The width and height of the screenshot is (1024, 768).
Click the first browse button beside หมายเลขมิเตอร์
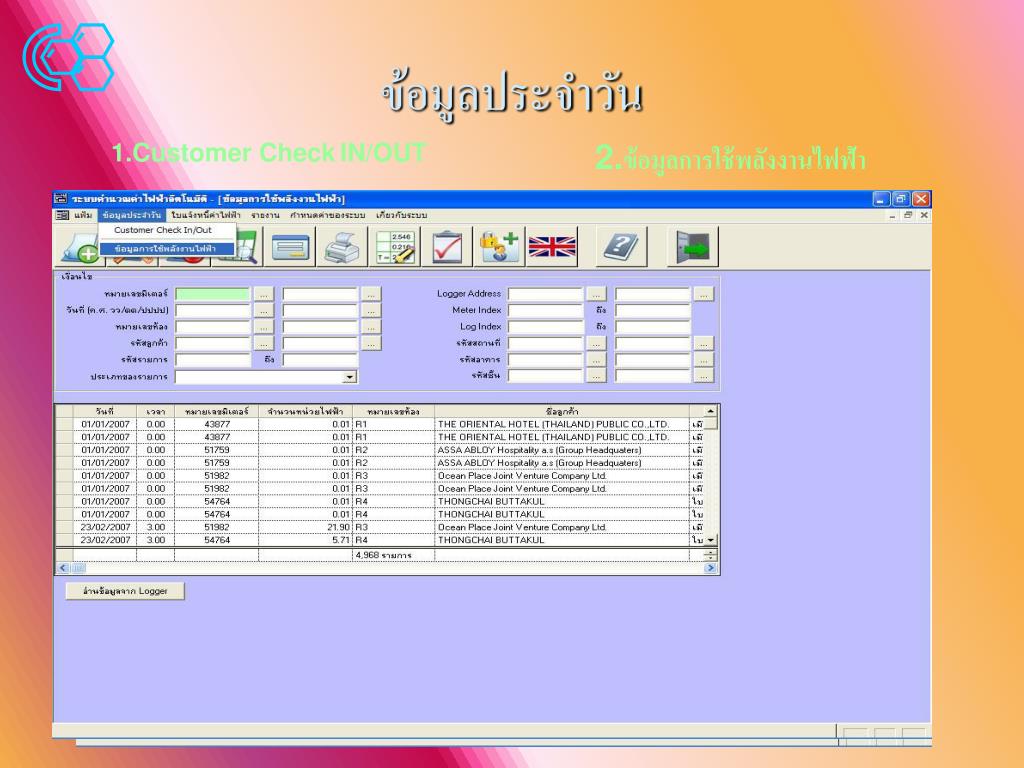[264, 295]
